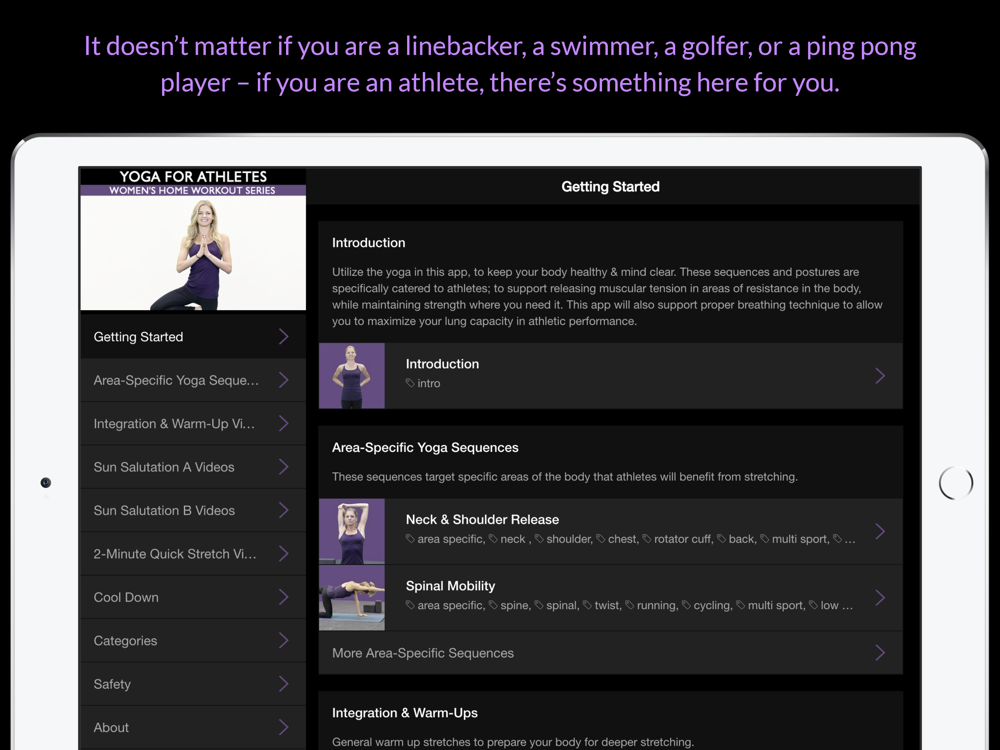
Task: Click chevron next to Getting Started
Action: tap(284, 337)
